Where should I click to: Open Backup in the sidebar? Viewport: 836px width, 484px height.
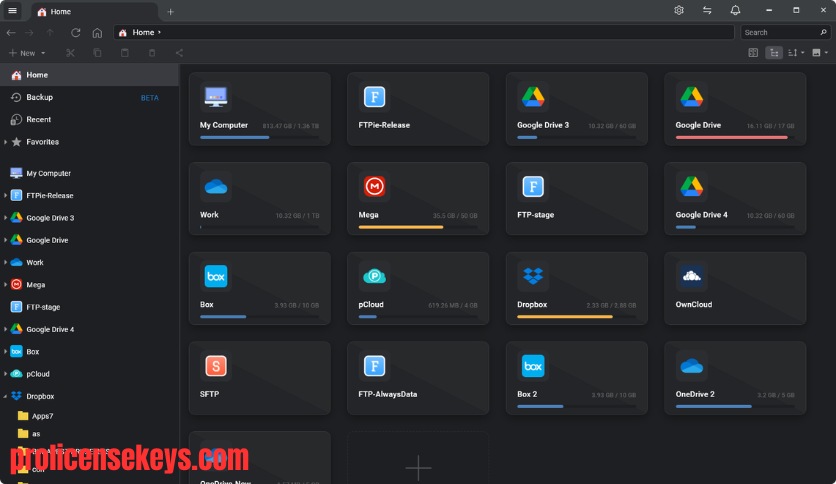(89, 98)
